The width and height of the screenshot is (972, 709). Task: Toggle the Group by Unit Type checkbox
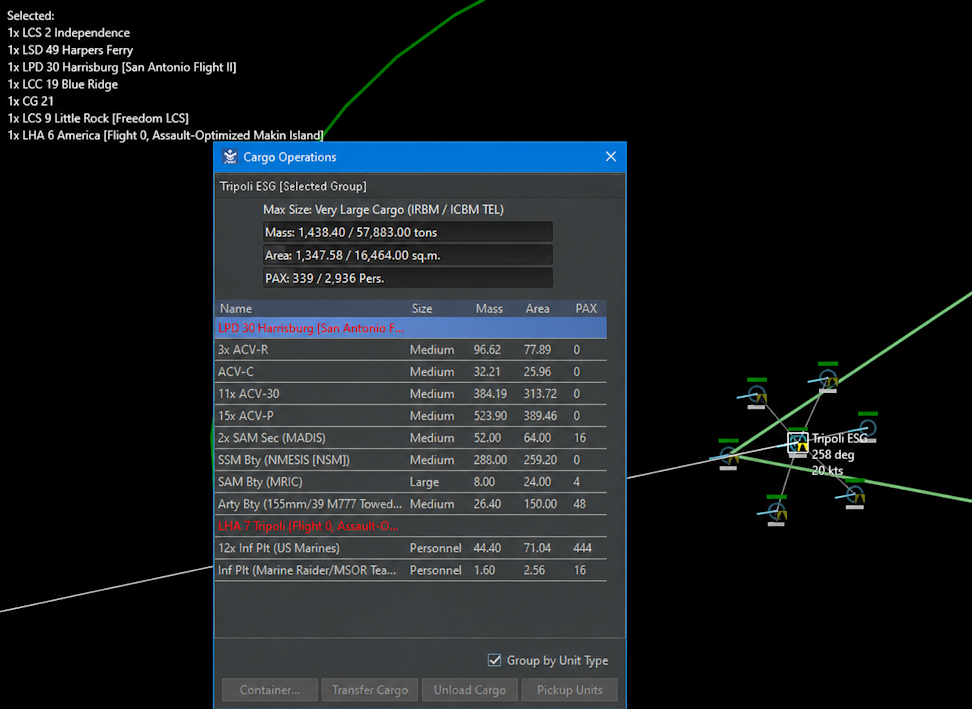coord(494,660)
